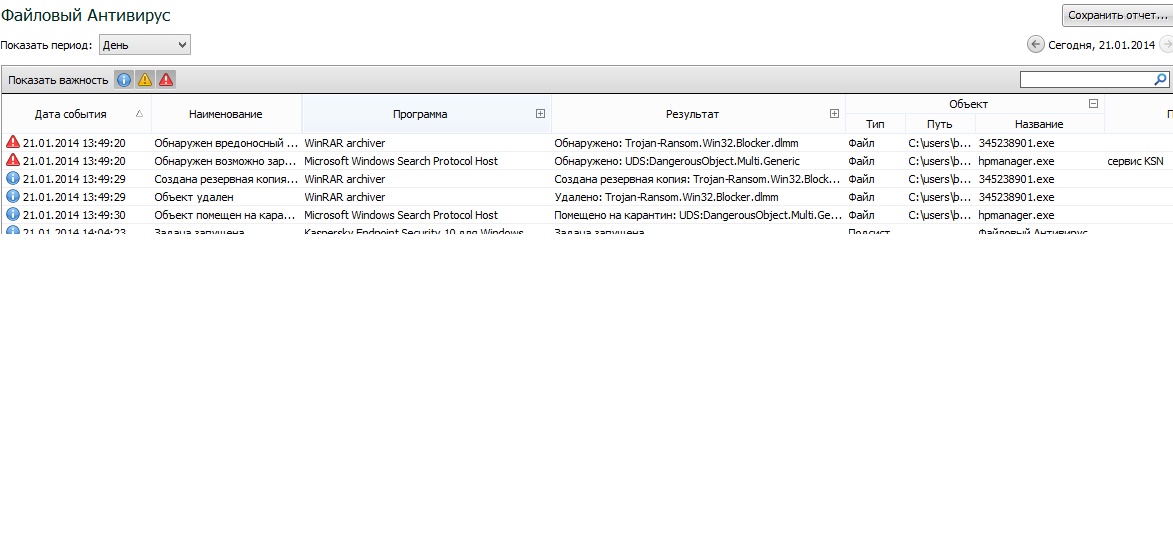Screen dimensions: 1173x540
Task: Sort by the 'Наименование' column header
Action: click(x=225, y=114)
